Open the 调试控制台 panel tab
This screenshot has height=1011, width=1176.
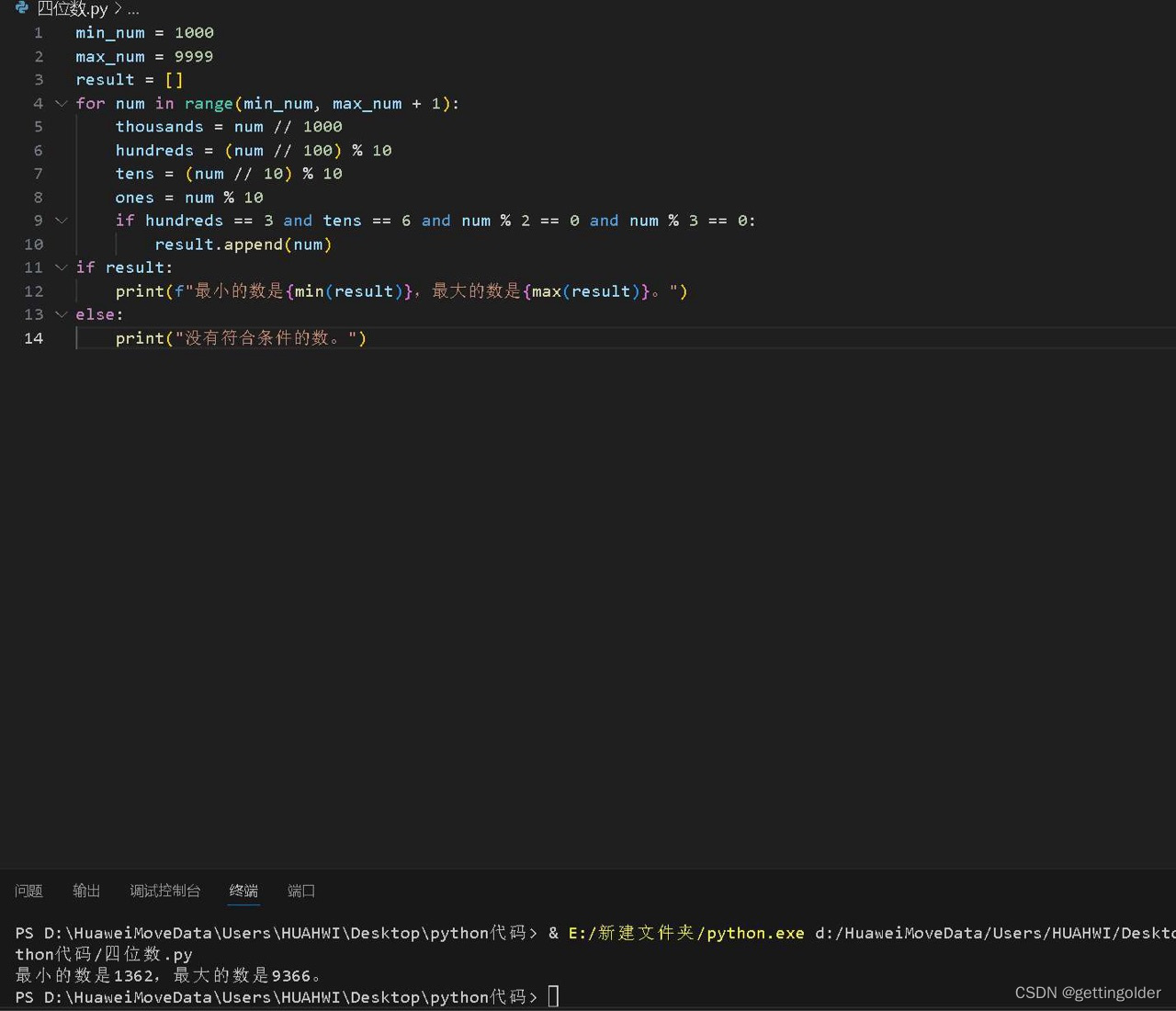[165, 891]
